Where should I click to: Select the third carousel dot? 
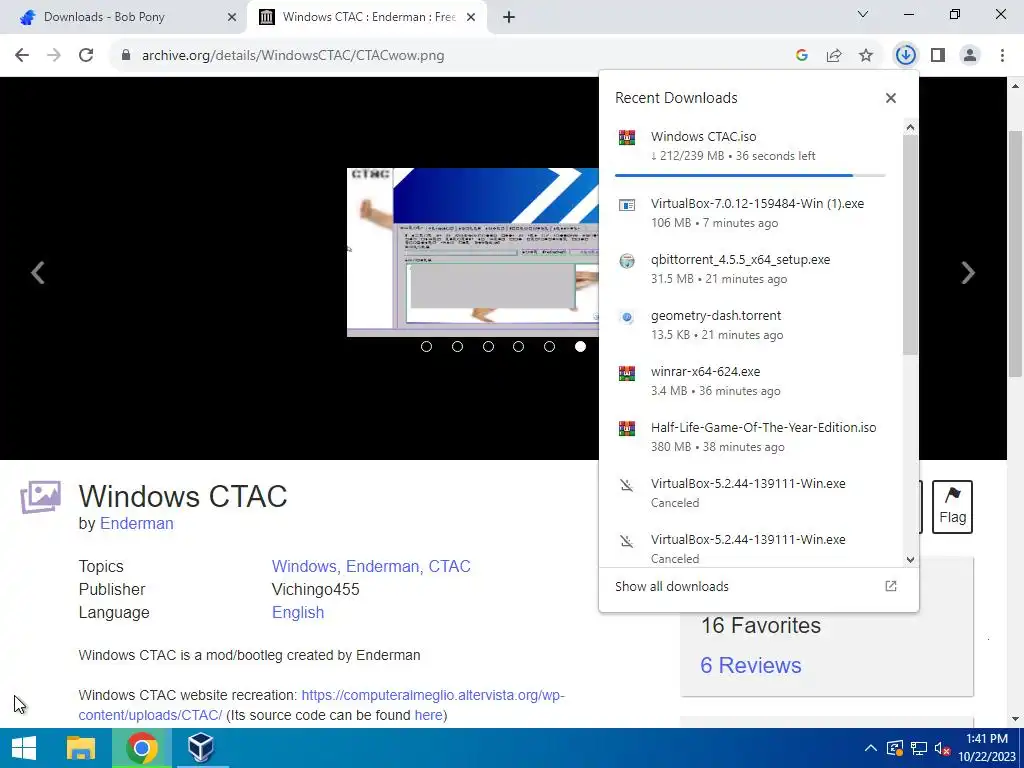pos(488,347)
